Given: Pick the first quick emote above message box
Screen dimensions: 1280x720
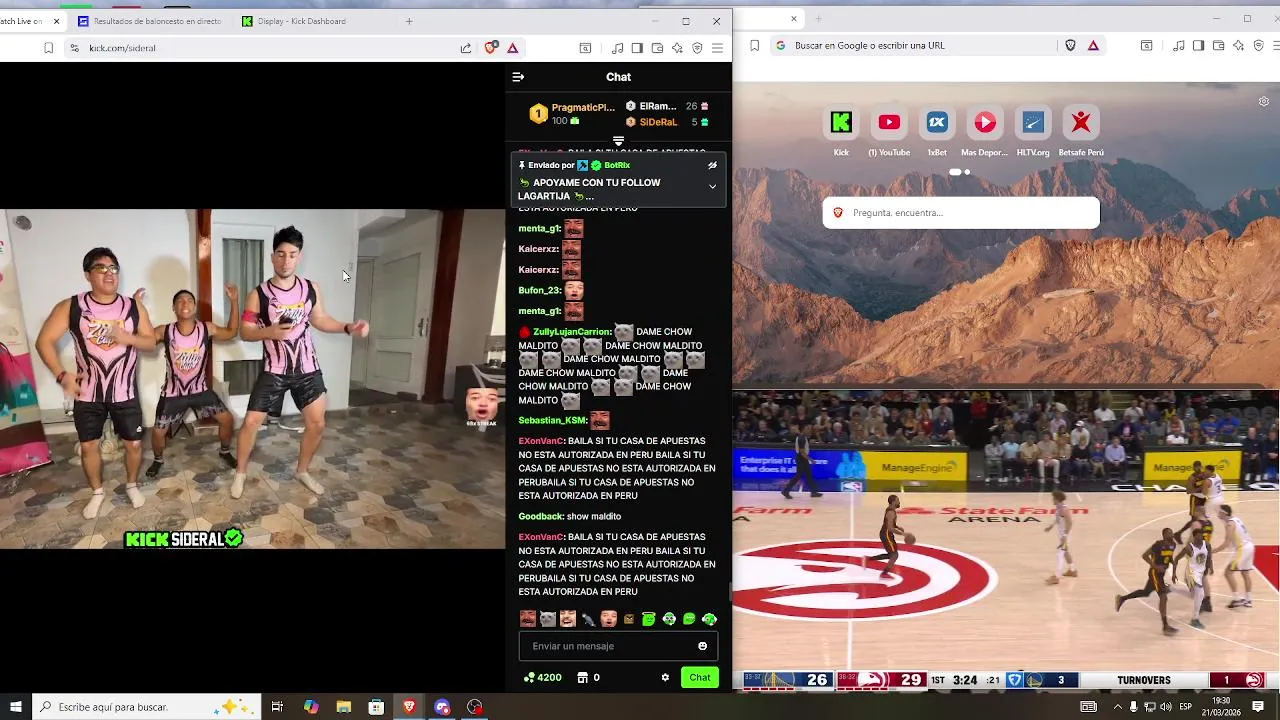Looking at the screenshot, I should point(528,619).
